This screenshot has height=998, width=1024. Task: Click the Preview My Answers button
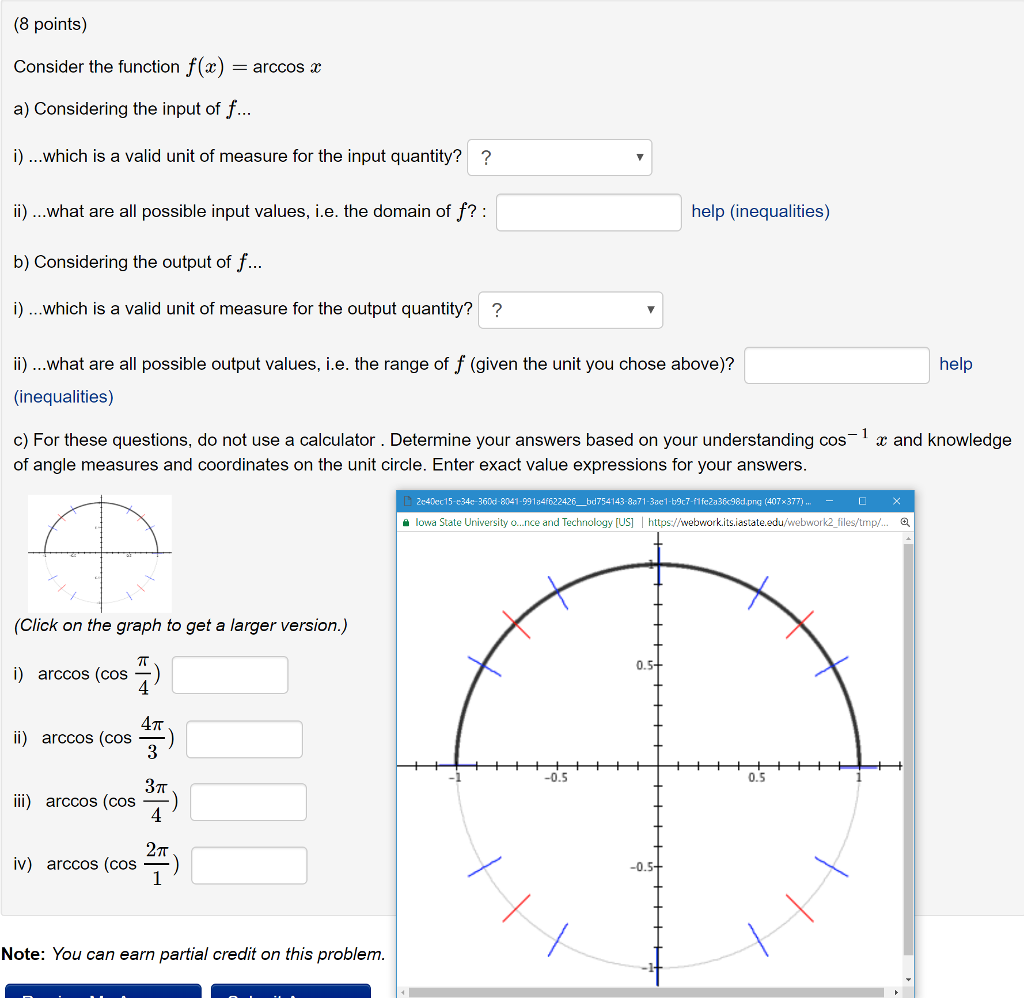[103, 992]
